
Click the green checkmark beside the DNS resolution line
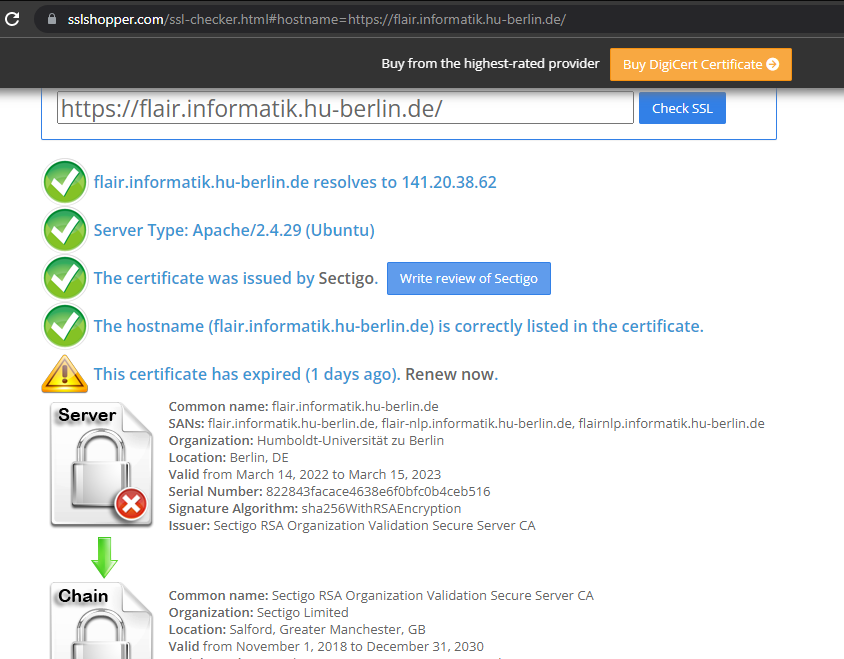[64, 182]
